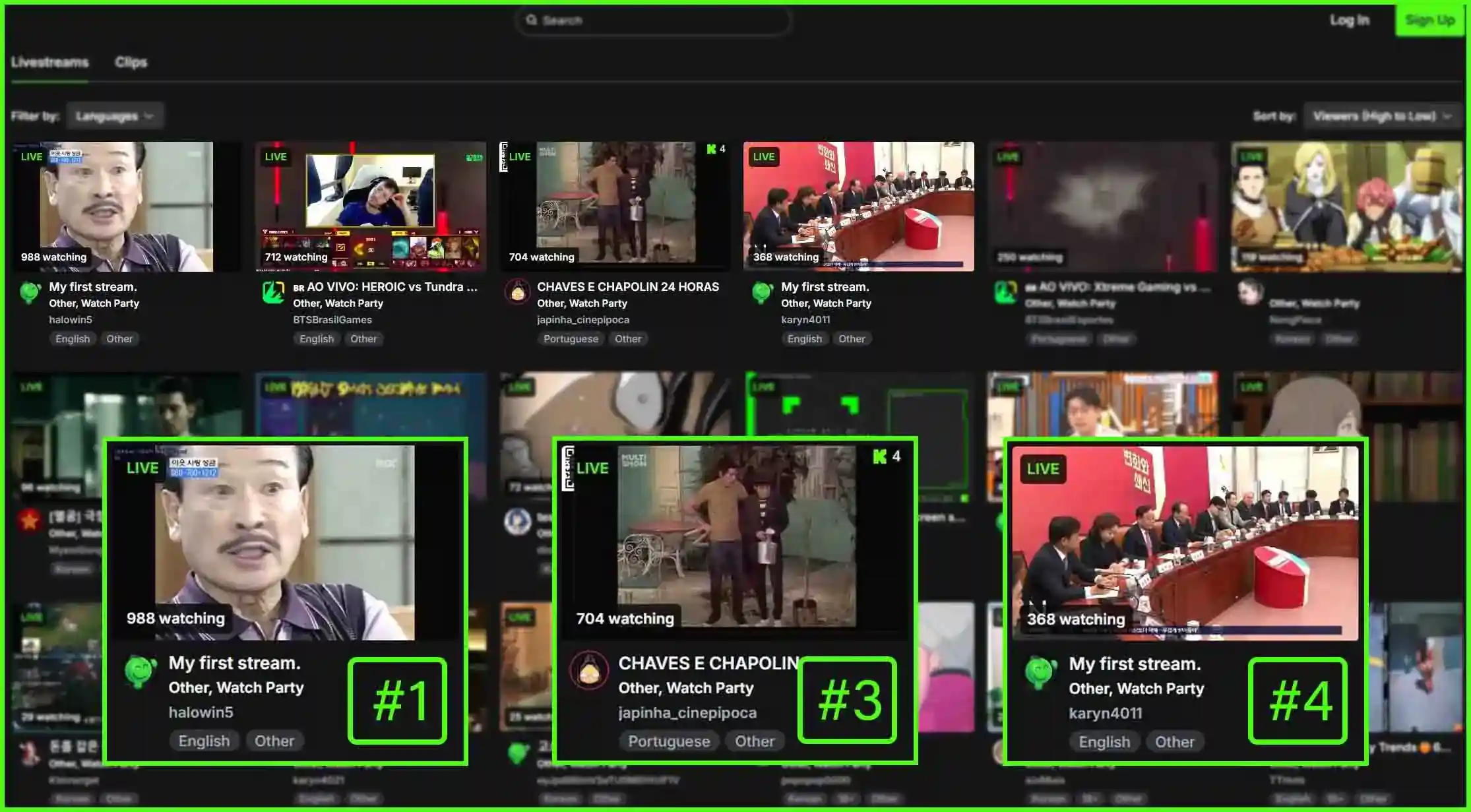
Task: Switch to the Clips tab
Action: (x=131, y=62)
